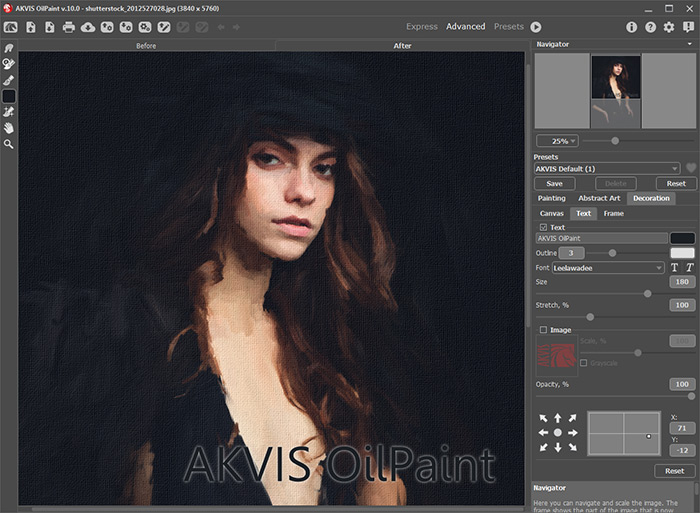Screen dimensions: 700x513
Task: Open the Abstract Art tab
Action: (x=599, y=198)
